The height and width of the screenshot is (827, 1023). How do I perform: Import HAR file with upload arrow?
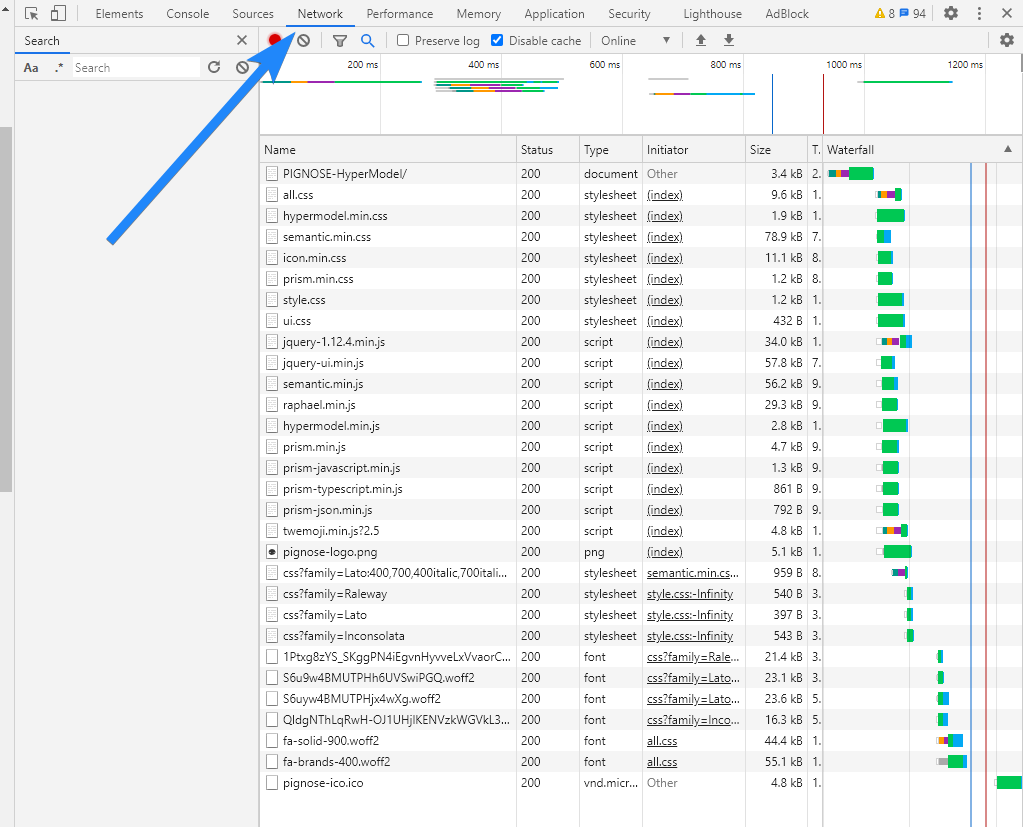pos(701,40)
